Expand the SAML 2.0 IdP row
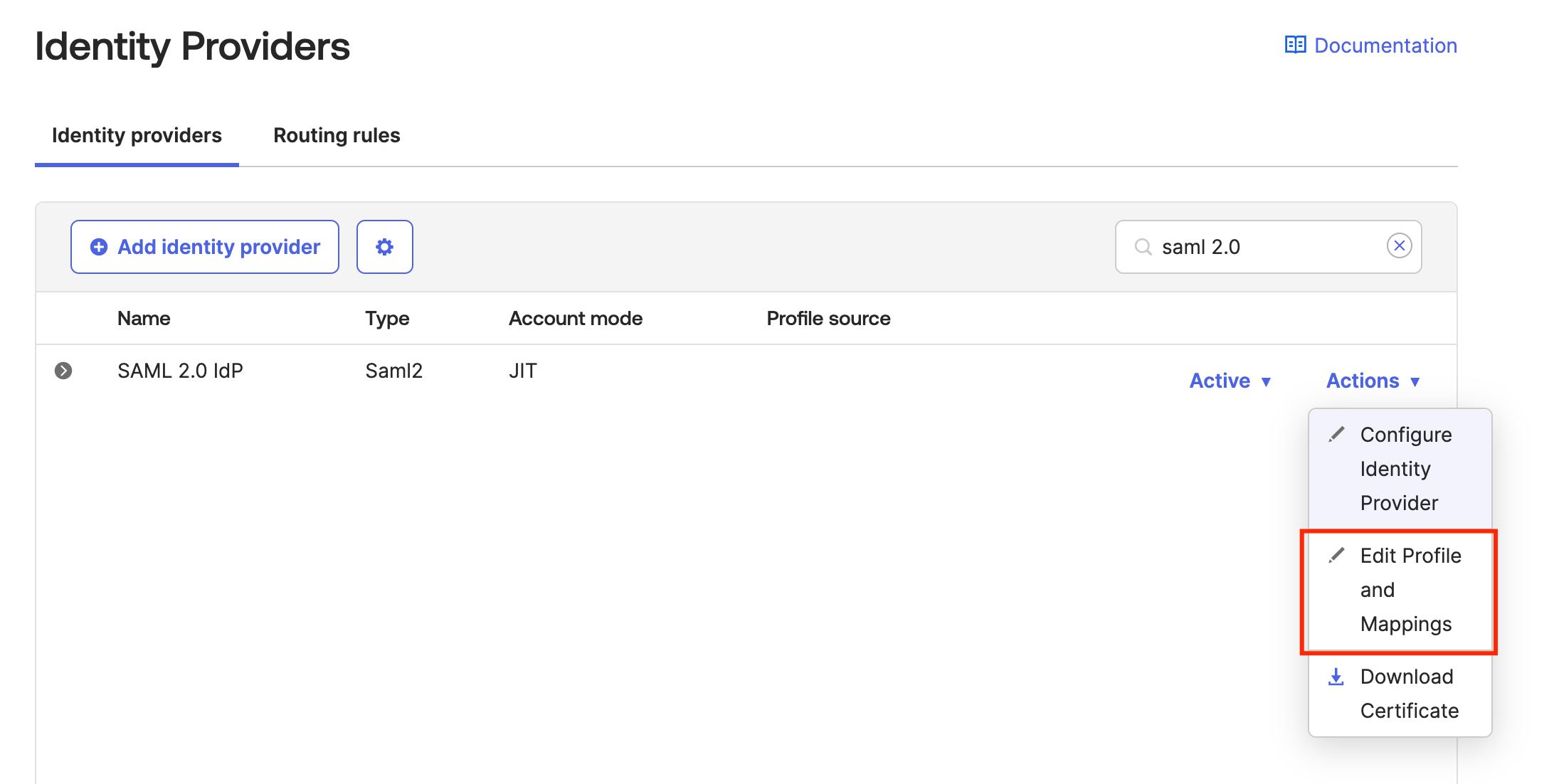 pyautogui.click(x=63, y=371)
